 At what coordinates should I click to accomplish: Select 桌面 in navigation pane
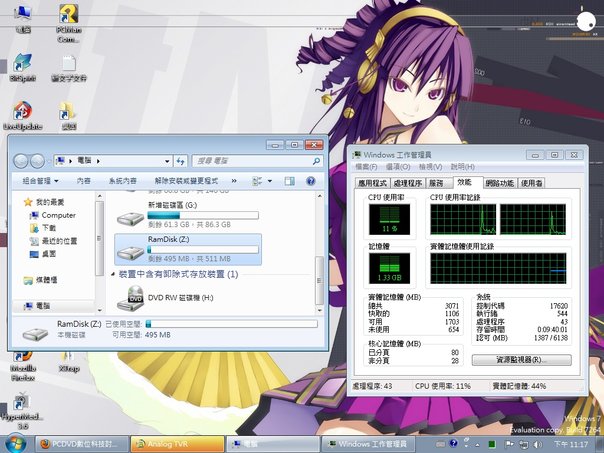tap(43, 254)
